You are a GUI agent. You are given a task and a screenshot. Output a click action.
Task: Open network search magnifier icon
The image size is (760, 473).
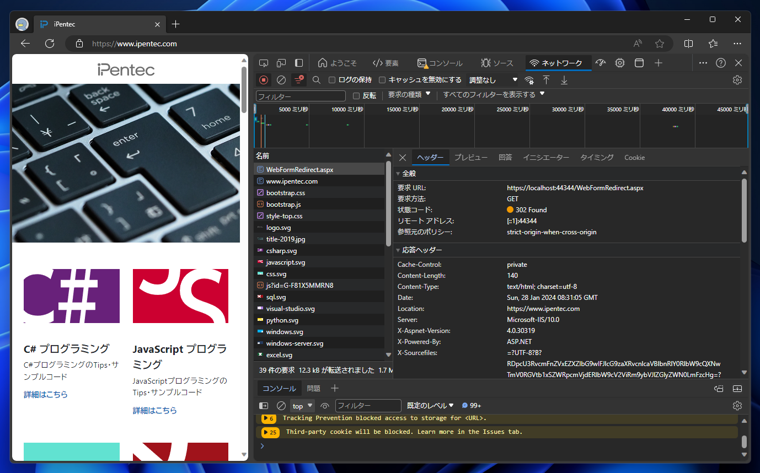317,80
